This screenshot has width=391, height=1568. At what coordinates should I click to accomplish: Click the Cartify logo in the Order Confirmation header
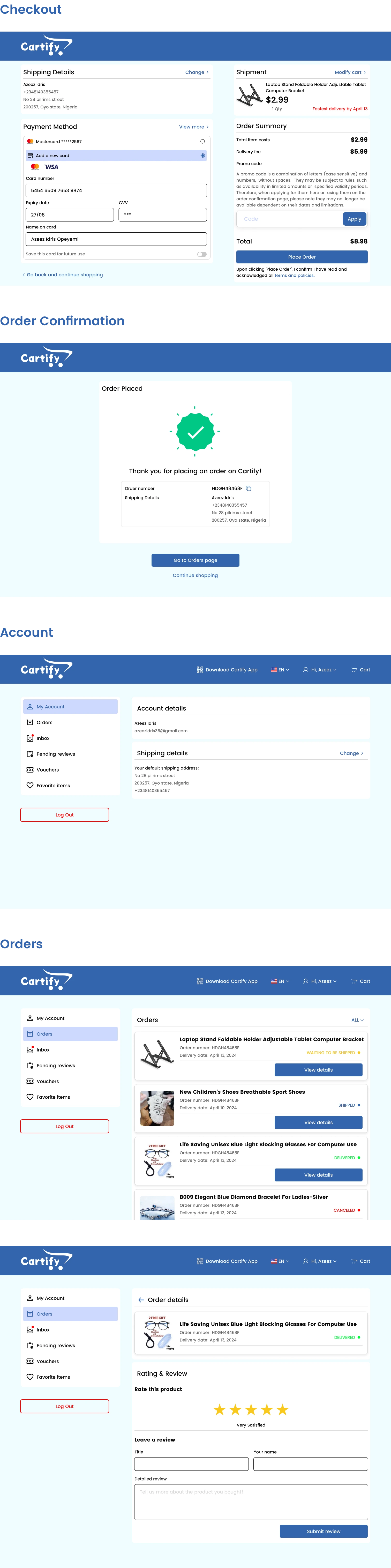click(x=46, y=358)
